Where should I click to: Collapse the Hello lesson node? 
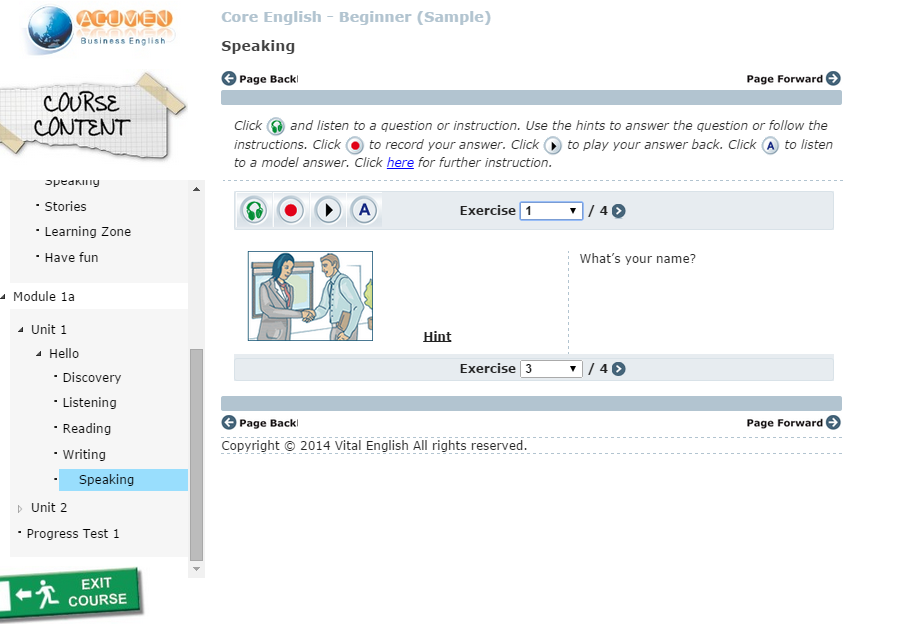[39, 354]
